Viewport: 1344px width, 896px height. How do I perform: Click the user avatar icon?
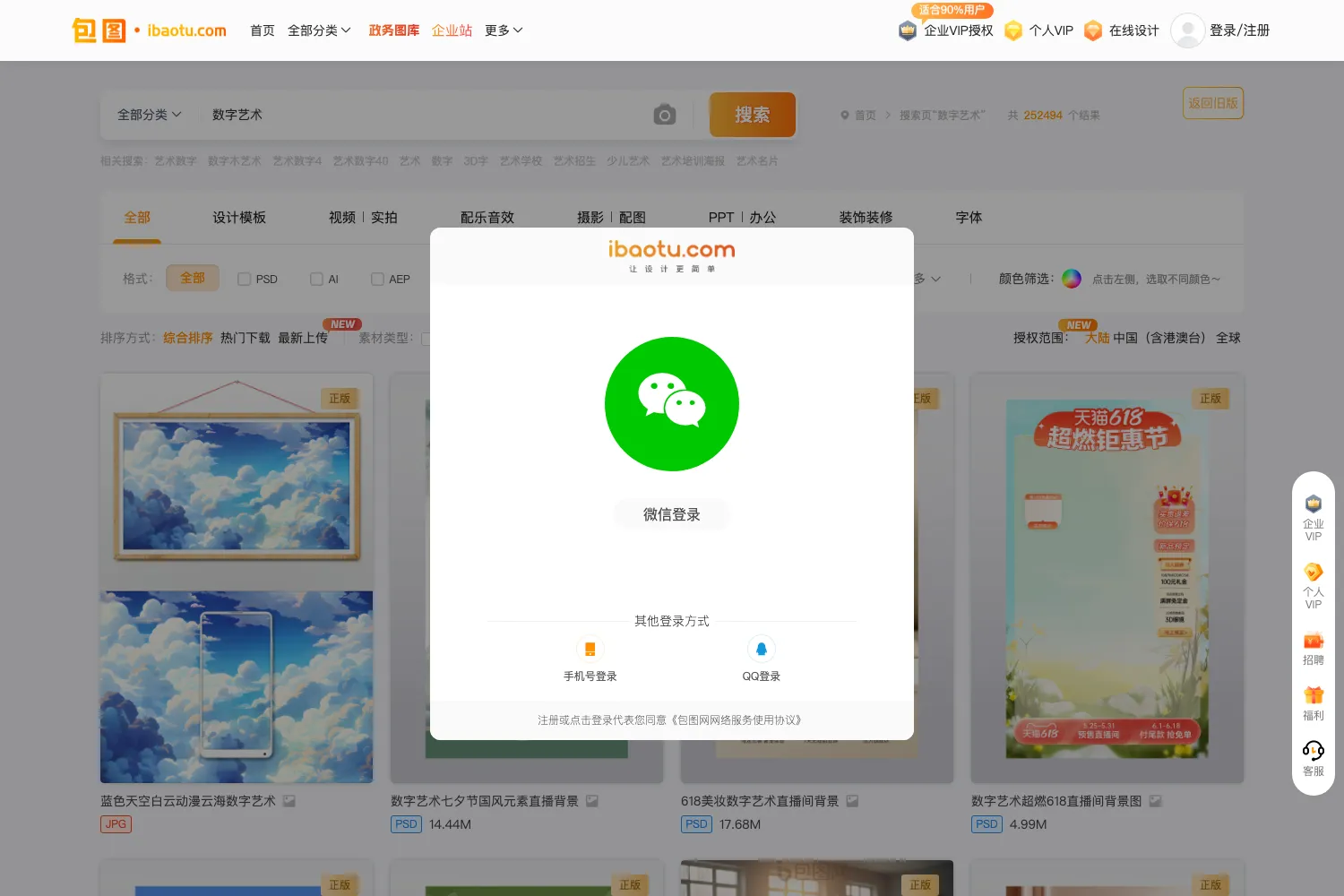[x=1187, y=30]
